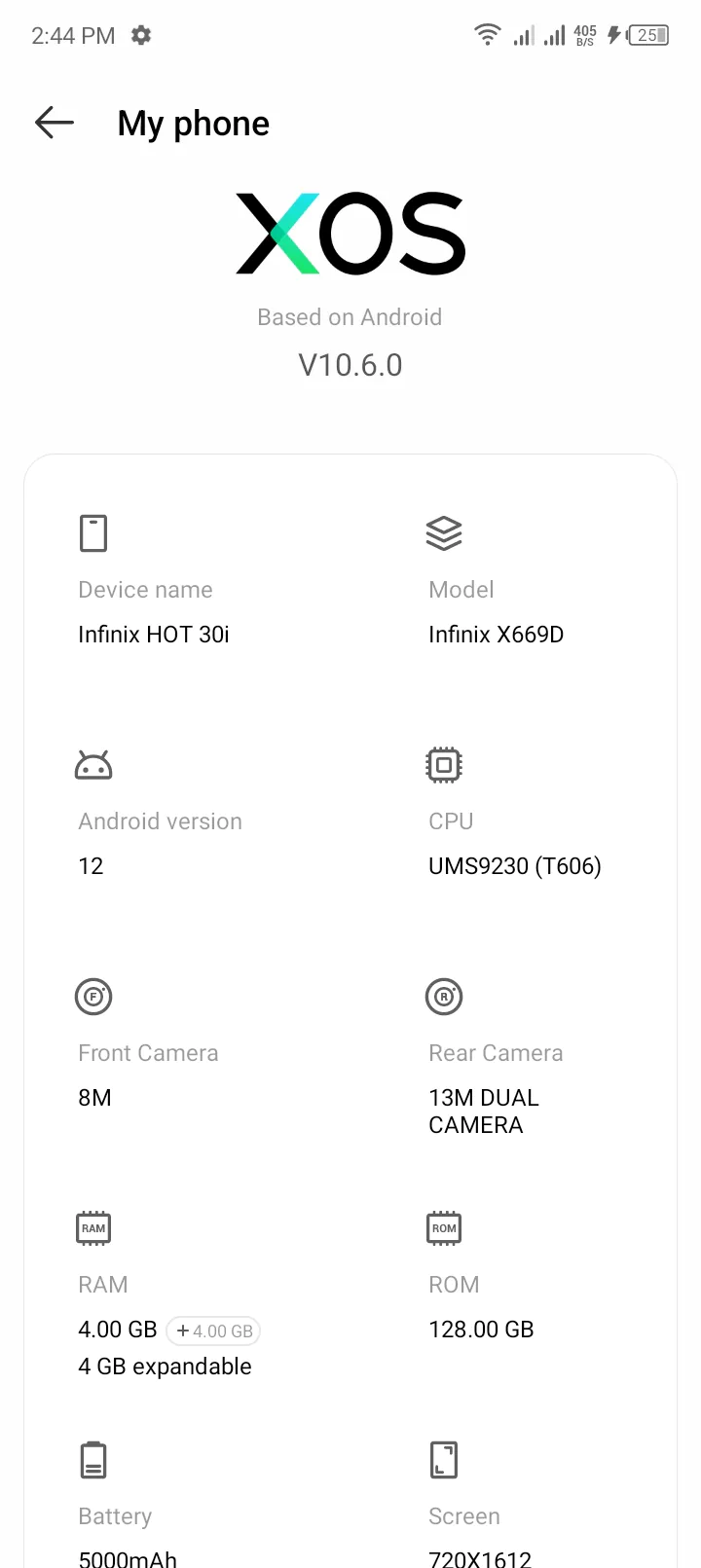Tap the CPU chip icon
Screen dimensions: 701x1568
click(444, 765)
